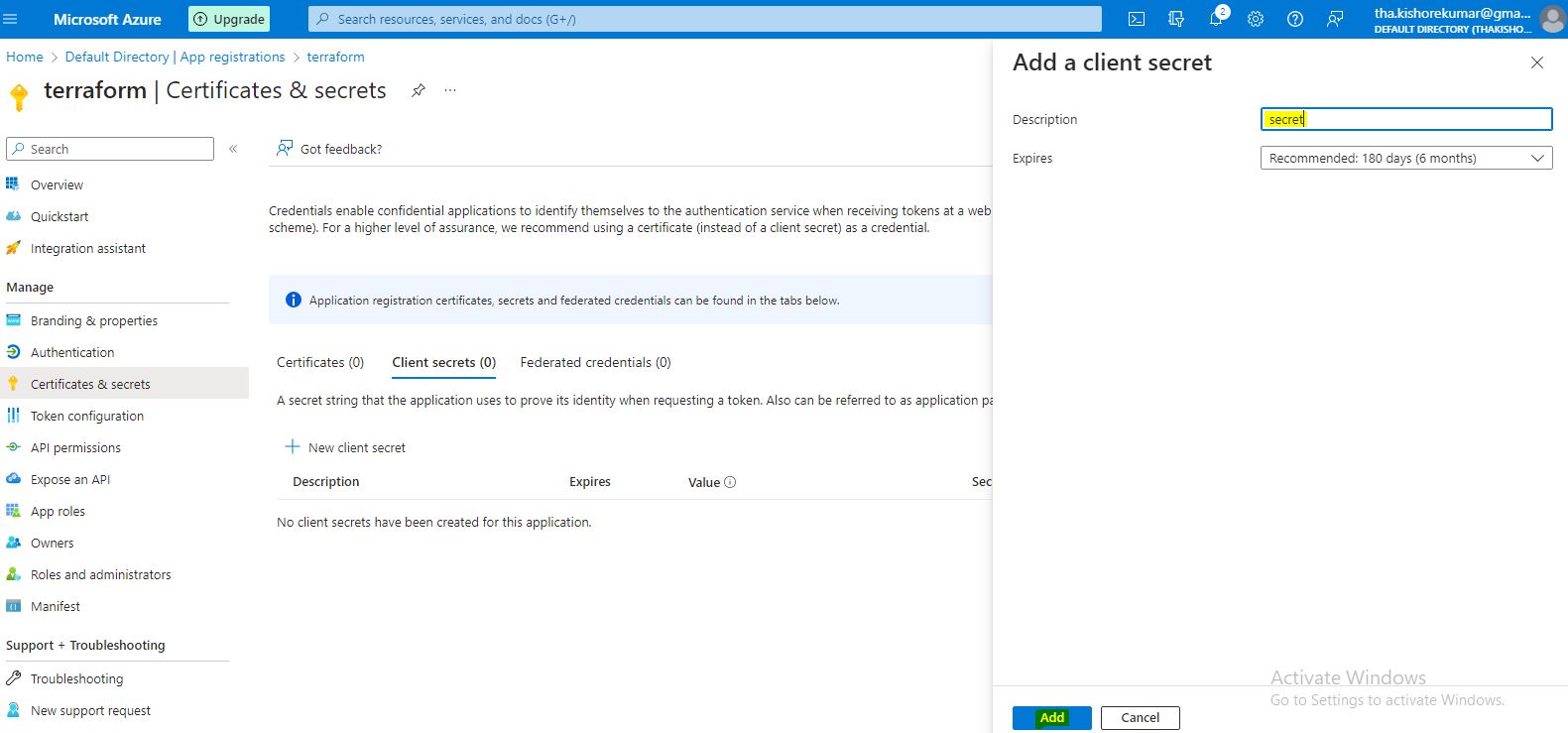Screen dimensions: 1568x733
Task: Click the Description input field
Action: pos(1405,119)
